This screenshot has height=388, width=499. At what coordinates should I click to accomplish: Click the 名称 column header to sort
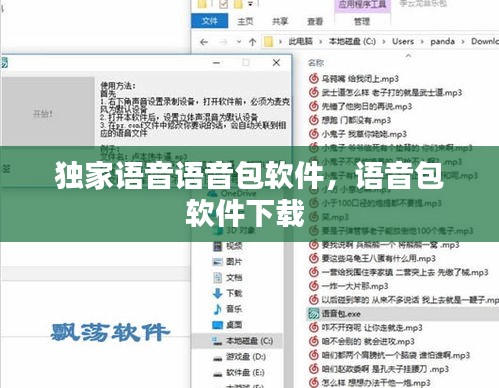(x=316, y=63)
